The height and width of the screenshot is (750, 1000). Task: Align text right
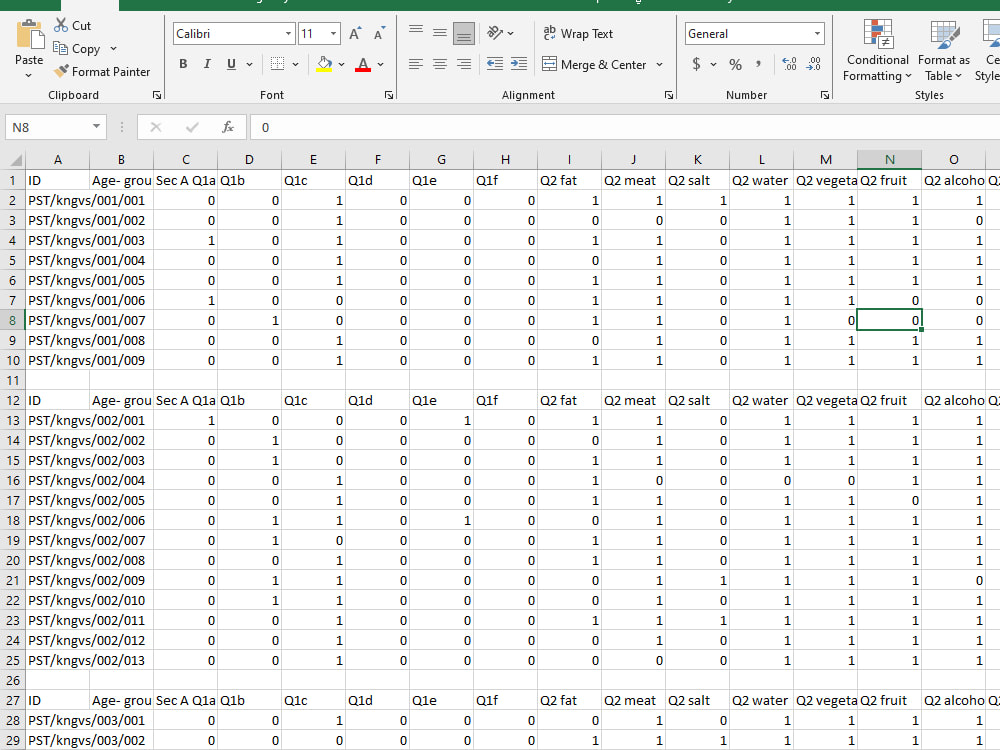tap(464, 64)
